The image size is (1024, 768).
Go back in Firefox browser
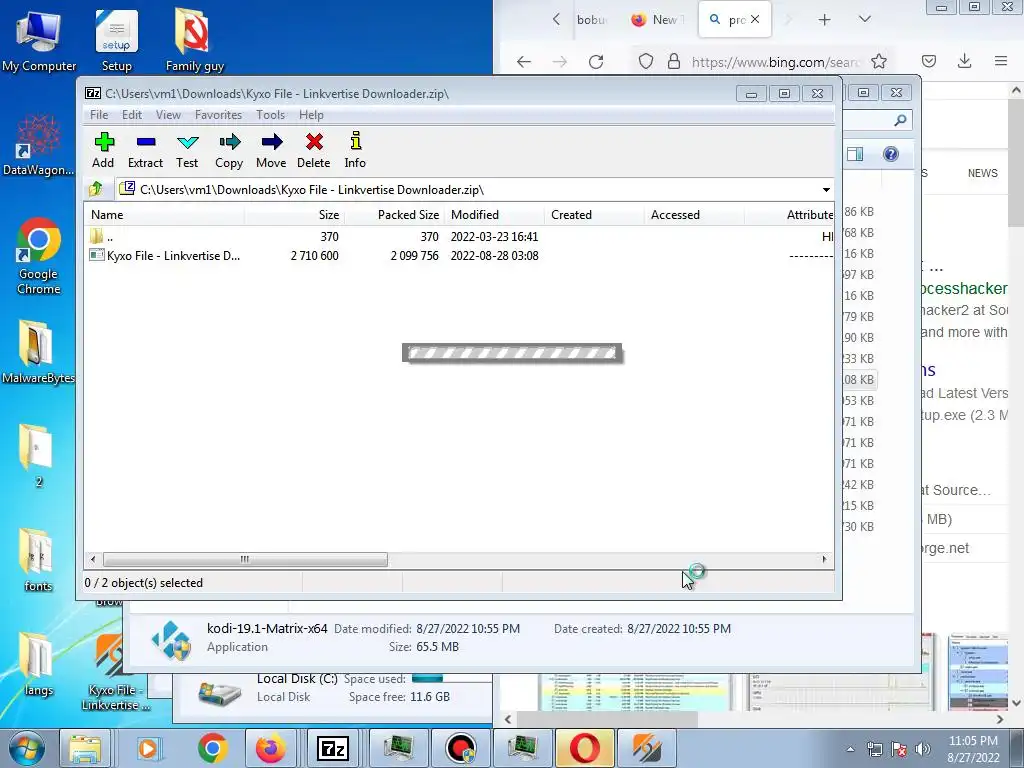524,61
